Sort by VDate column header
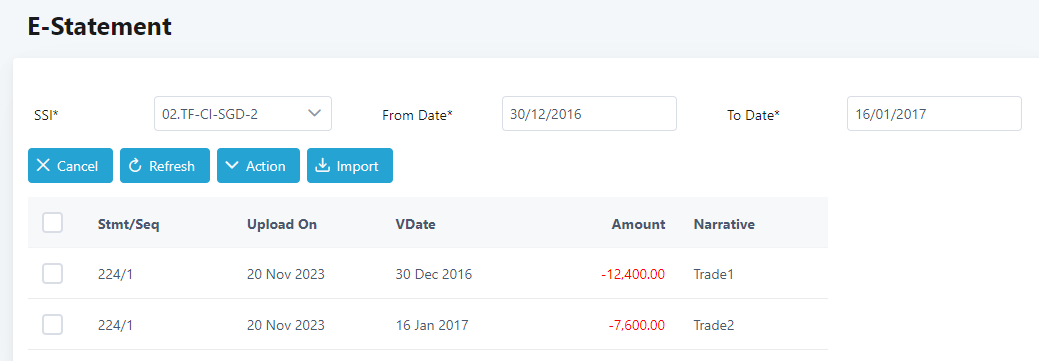The image size is (1039, 361). click(x=415, y=224)
